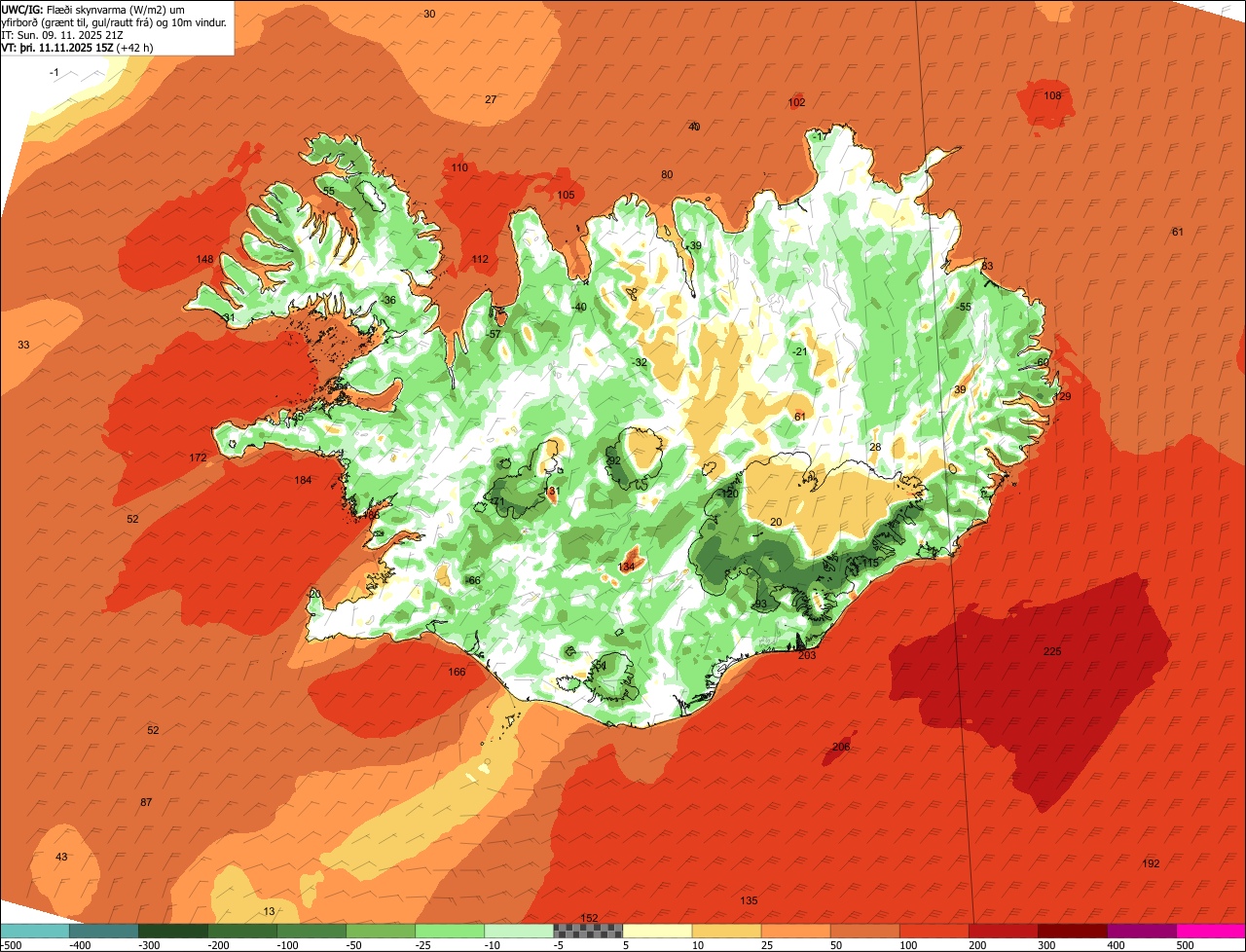Click the checkered swatch between -5 and 5
This screenshot has width=1246, height=952.
[x=588, y=931]
